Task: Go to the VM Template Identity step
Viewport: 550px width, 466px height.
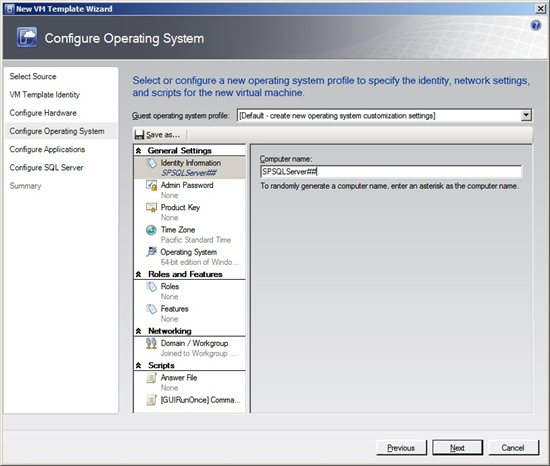Action: [x=45, y=95]
